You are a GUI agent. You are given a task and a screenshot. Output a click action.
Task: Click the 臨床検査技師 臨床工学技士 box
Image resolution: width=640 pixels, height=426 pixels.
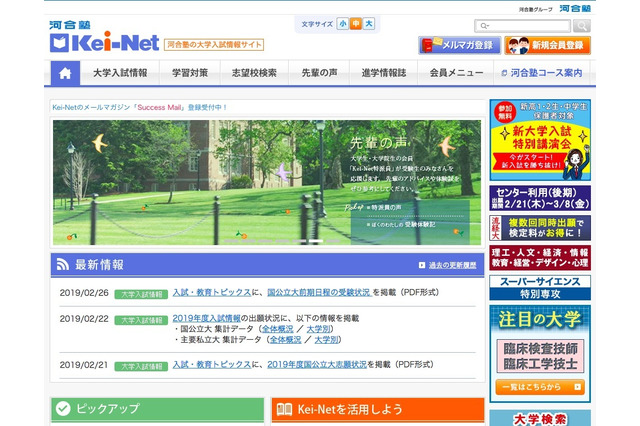coord(540,356)
